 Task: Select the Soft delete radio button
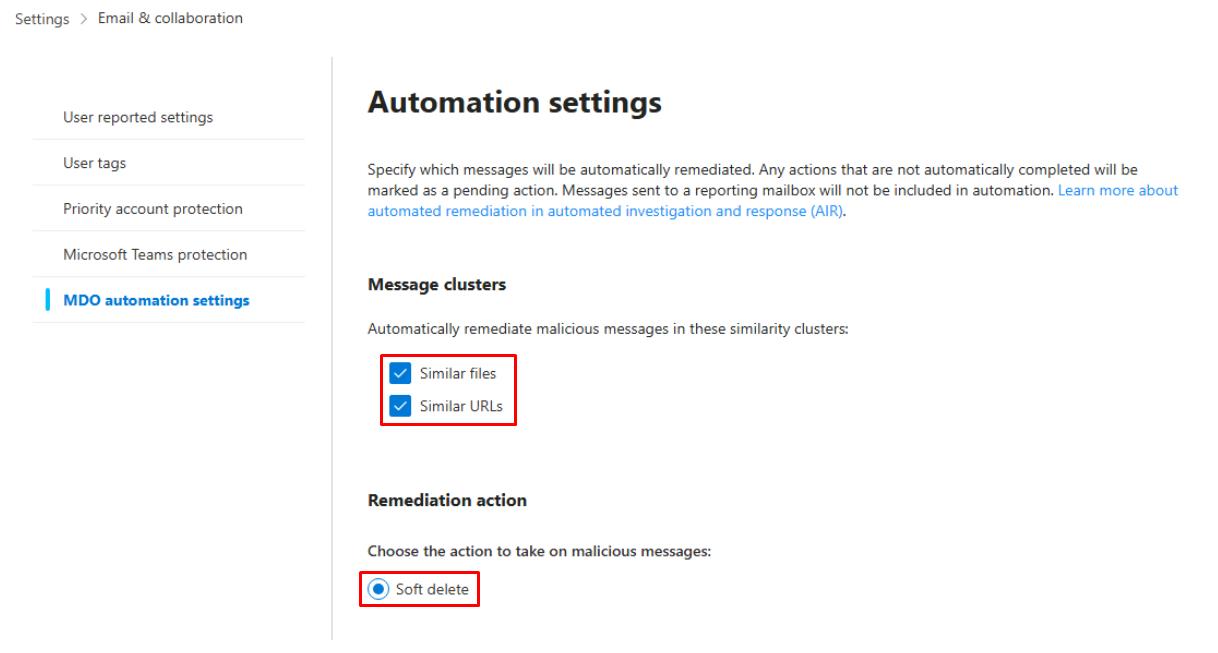click(x=378, y=590)
